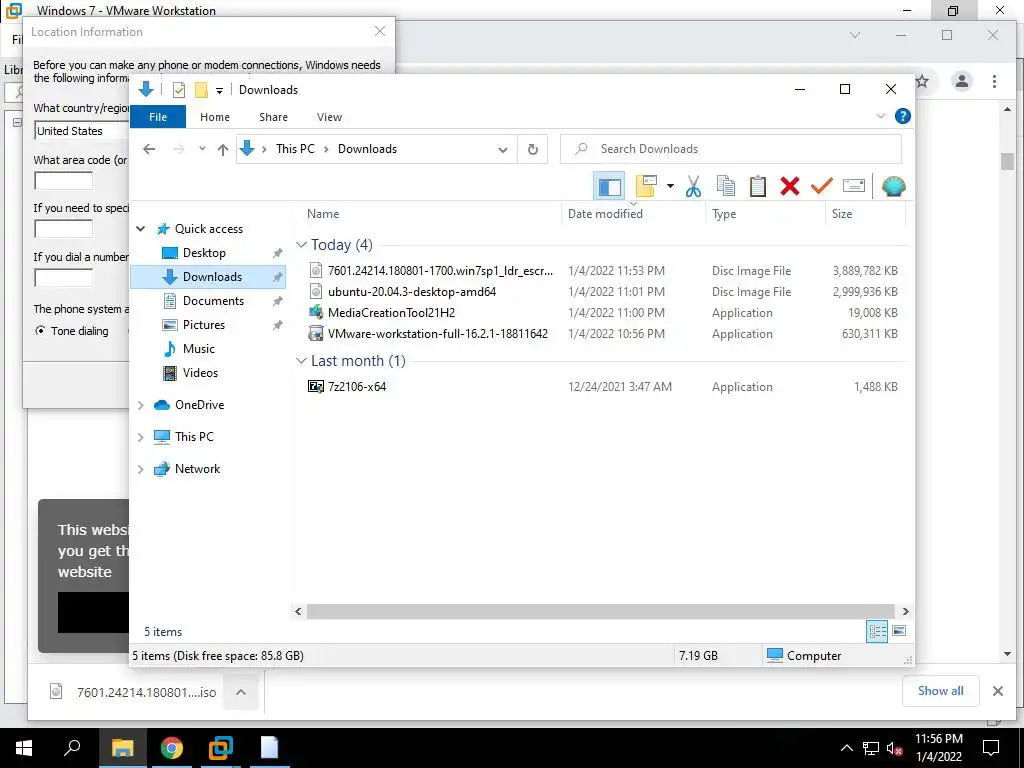Open folder options toolbar icon
Viewport: 1024px width, 768px height.
pos(646,187)
